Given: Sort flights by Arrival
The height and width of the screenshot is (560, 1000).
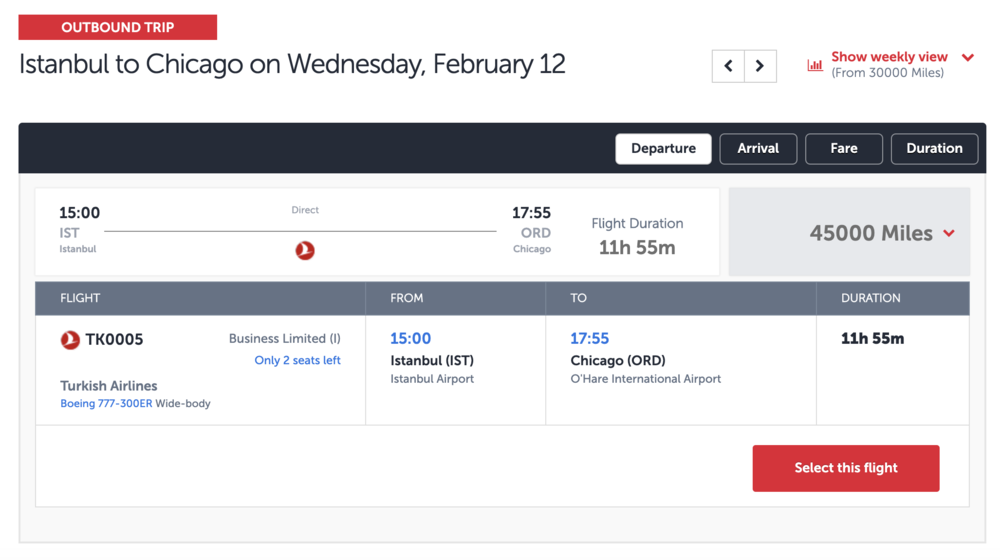Looking at the screenshot, I should pos(758,148).
